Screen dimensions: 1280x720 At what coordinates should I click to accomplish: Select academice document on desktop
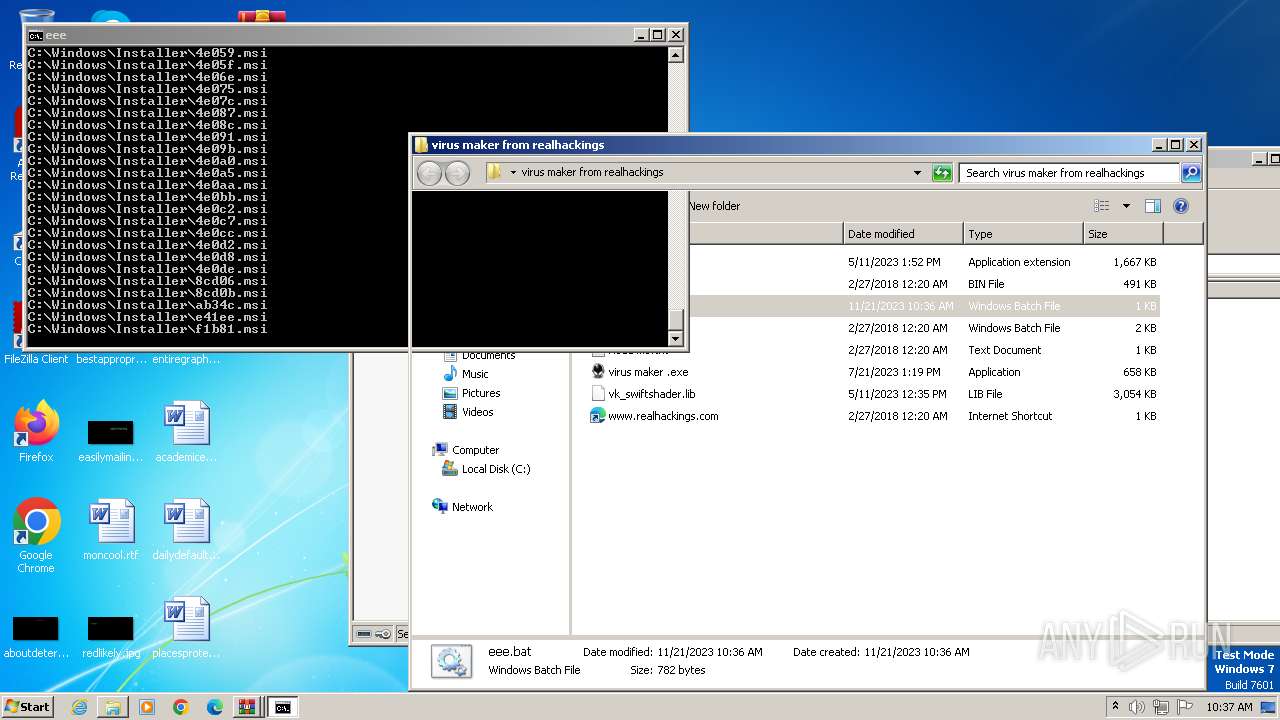click(185, 432)
